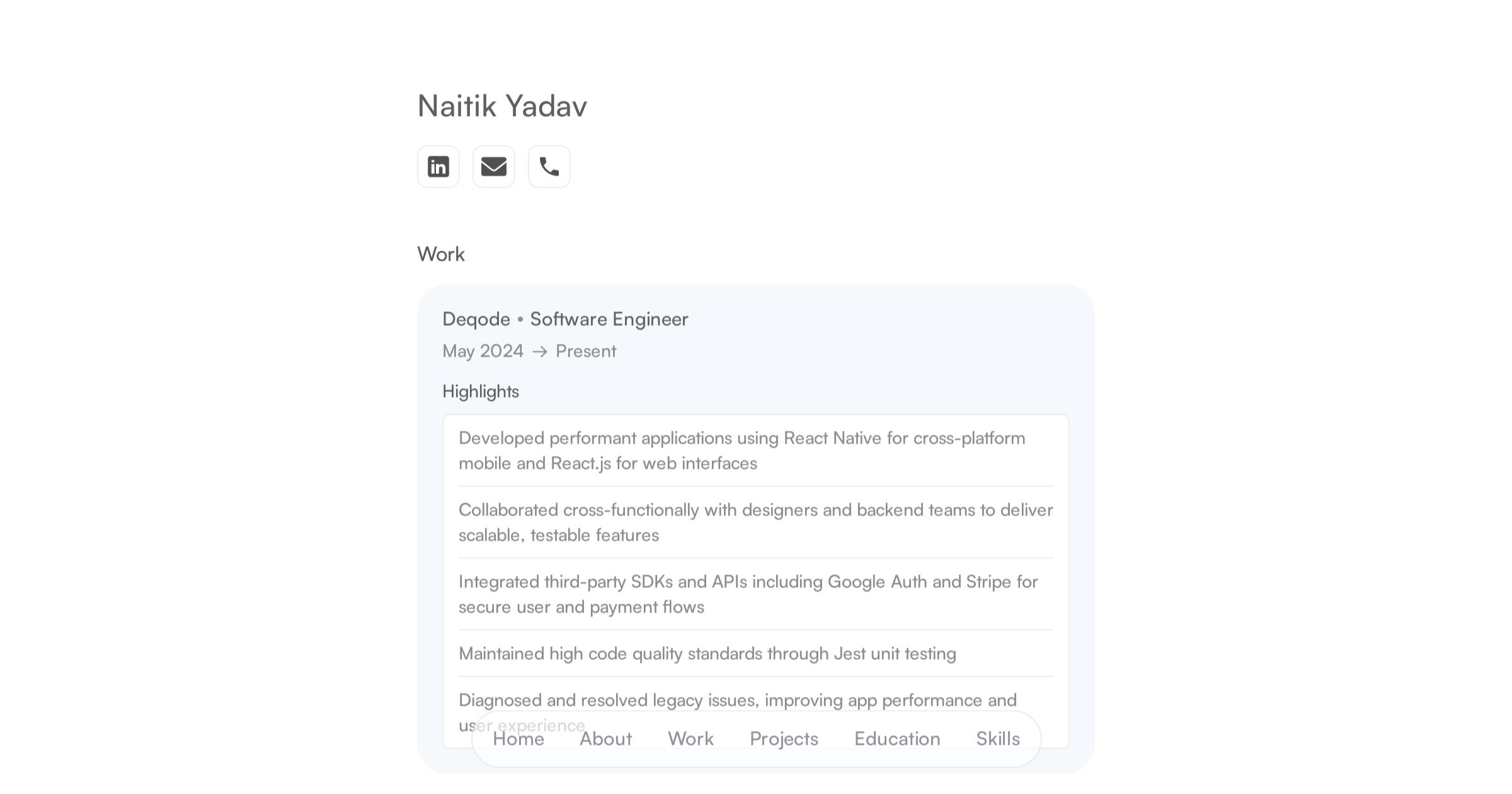Click the Work section heading

click(441, 255)
